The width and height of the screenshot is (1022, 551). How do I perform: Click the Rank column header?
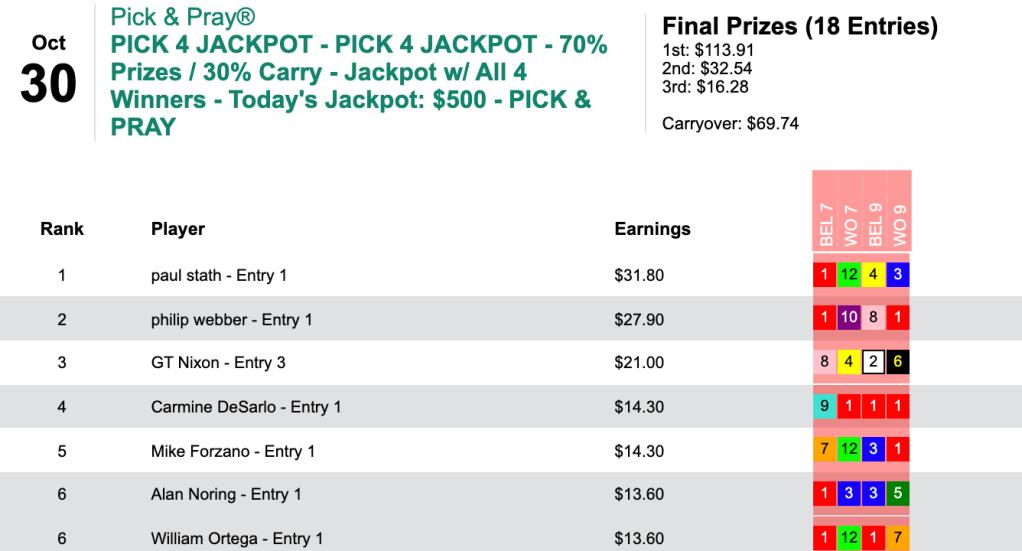pos(62,229)
